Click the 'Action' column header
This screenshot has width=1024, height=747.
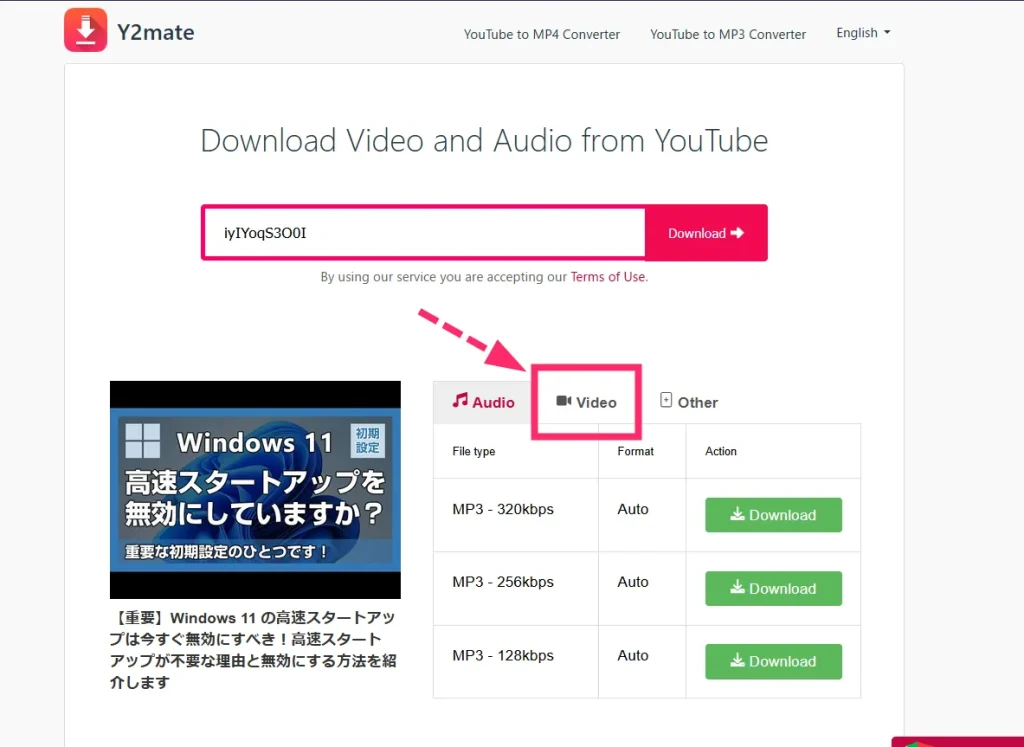tap(721, 451)
